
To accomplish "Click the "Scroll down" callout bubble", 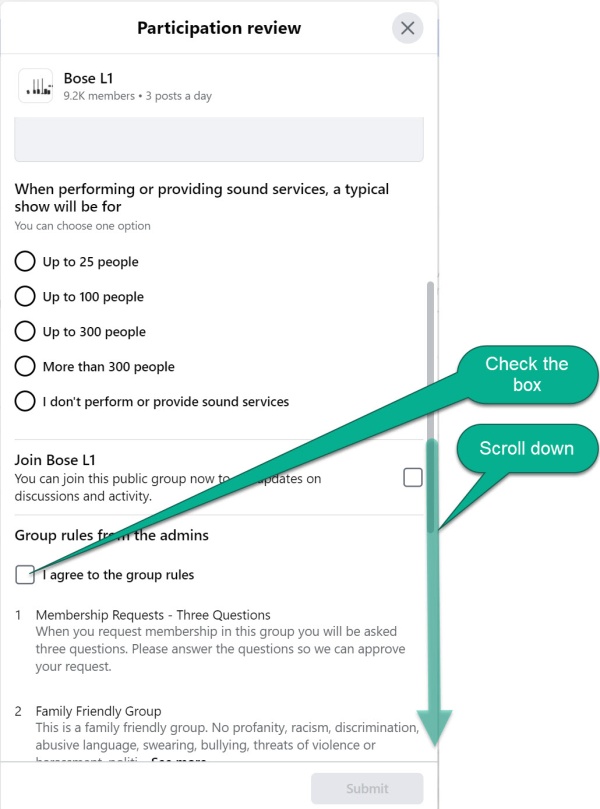I will pyautogui.click(x=526, y=448).
